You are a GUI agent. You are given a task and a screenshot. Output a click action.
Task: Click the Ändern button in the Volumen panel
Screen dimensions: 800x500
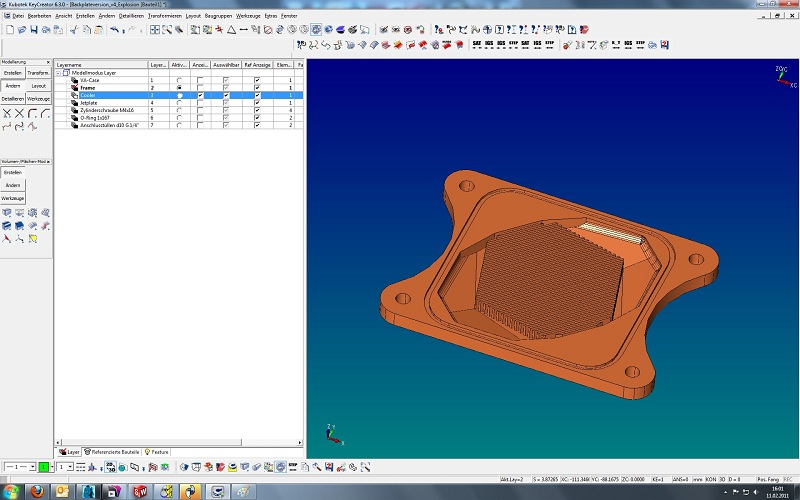[13, 185]
